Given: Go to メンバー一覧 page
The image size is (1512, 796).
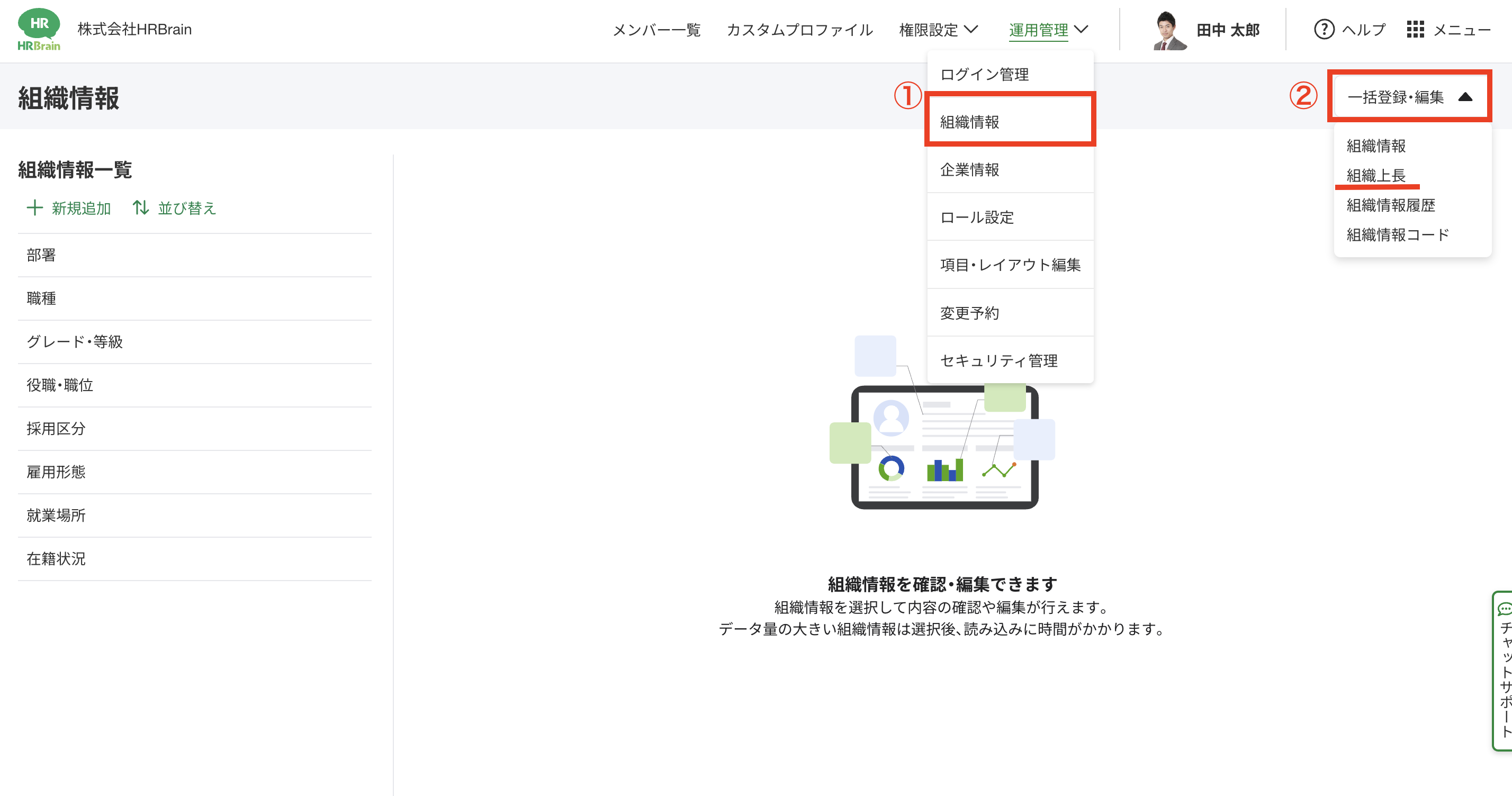Looking at the screenshot, I should (x=656, y=30).
